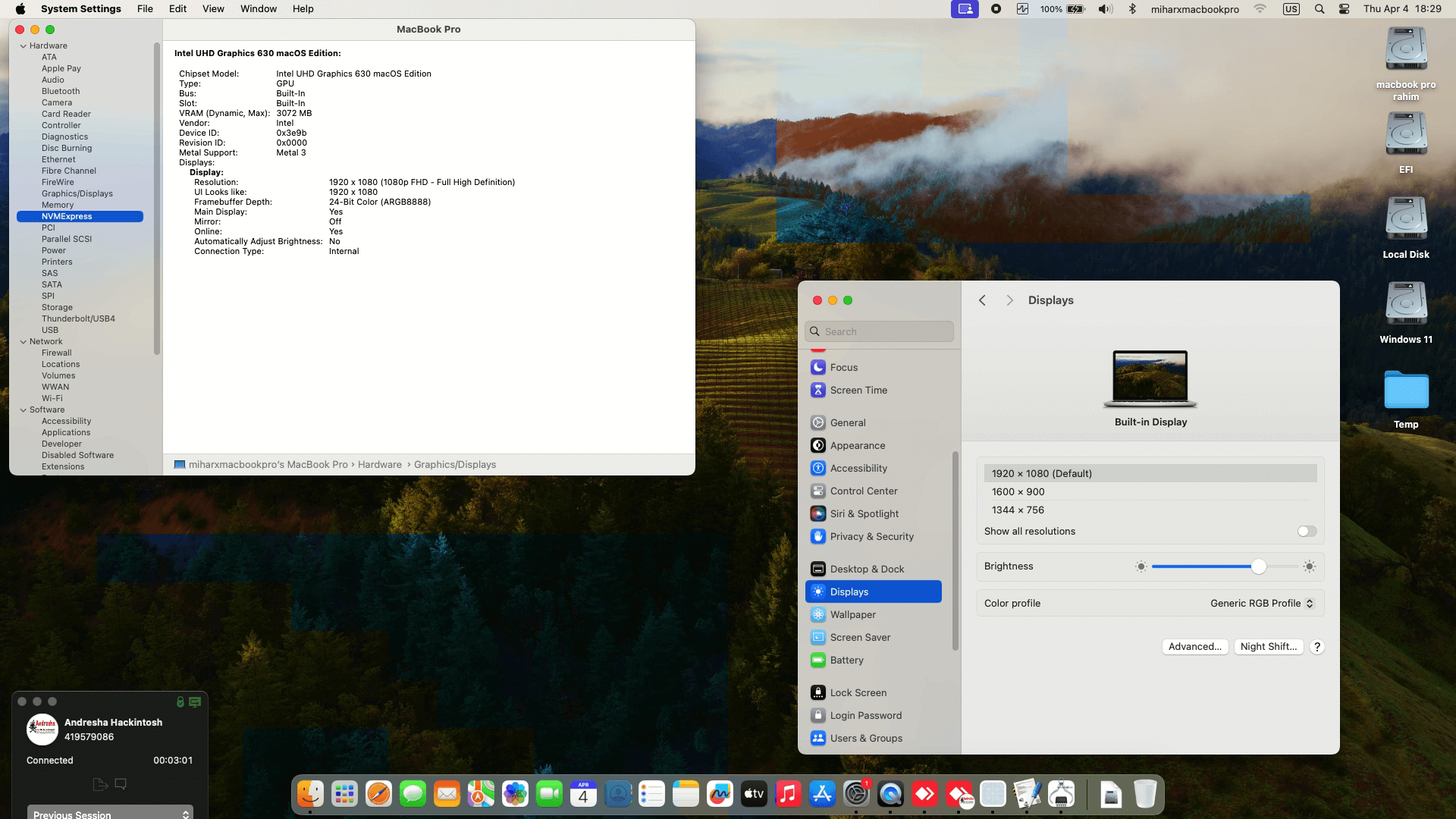Open Wallpaper settings in sidebar

852,614
